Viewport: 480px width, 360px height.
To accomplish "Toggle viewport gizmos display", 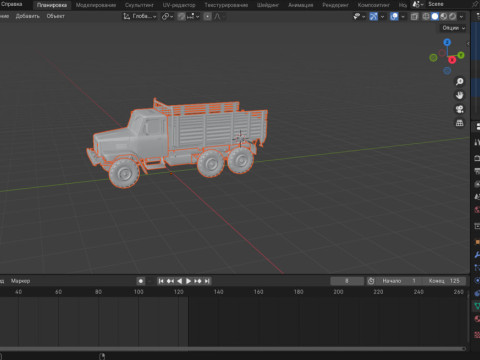I will click(x=374, y=16).
